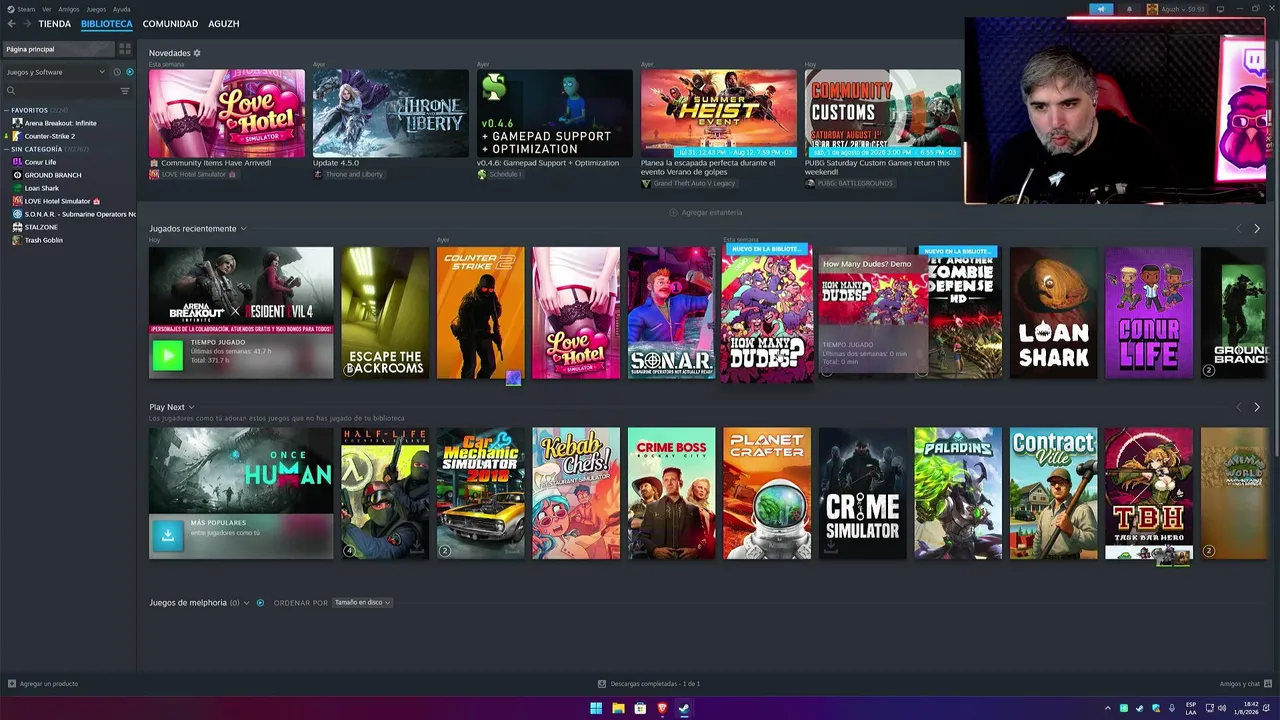1280x720 pixels.
Task: Open Planet Crafter cover in Play Next
Action: click(767, 493)
